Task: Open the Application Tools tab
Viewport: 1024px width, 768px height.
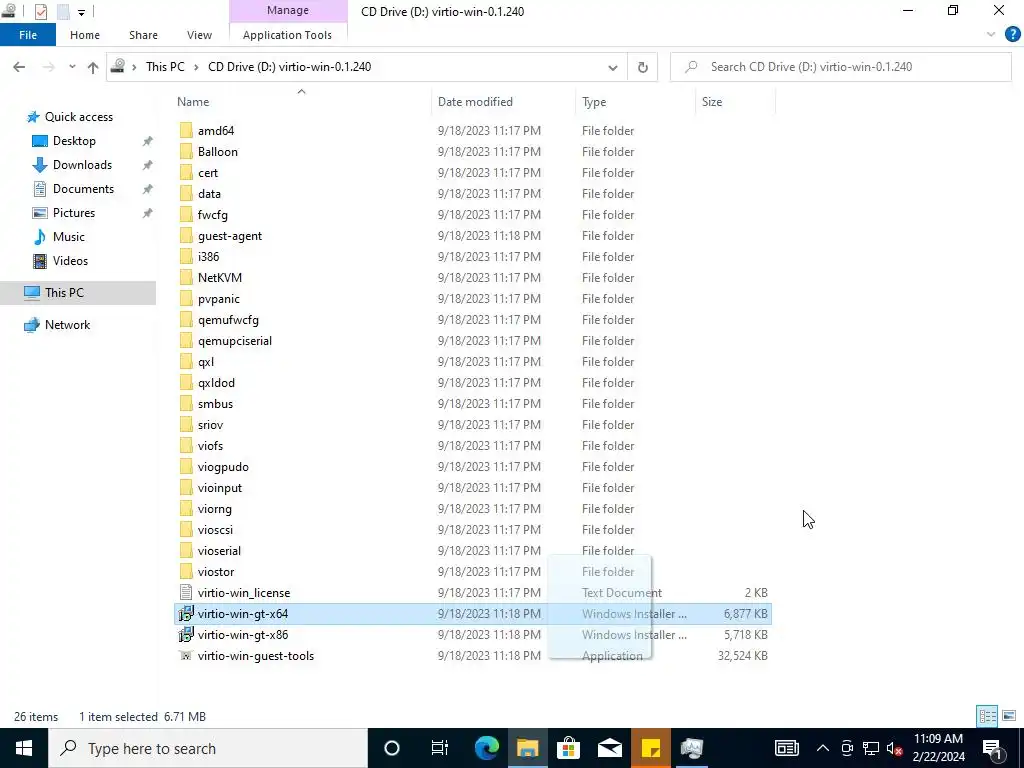Action: tap(287, 35)
